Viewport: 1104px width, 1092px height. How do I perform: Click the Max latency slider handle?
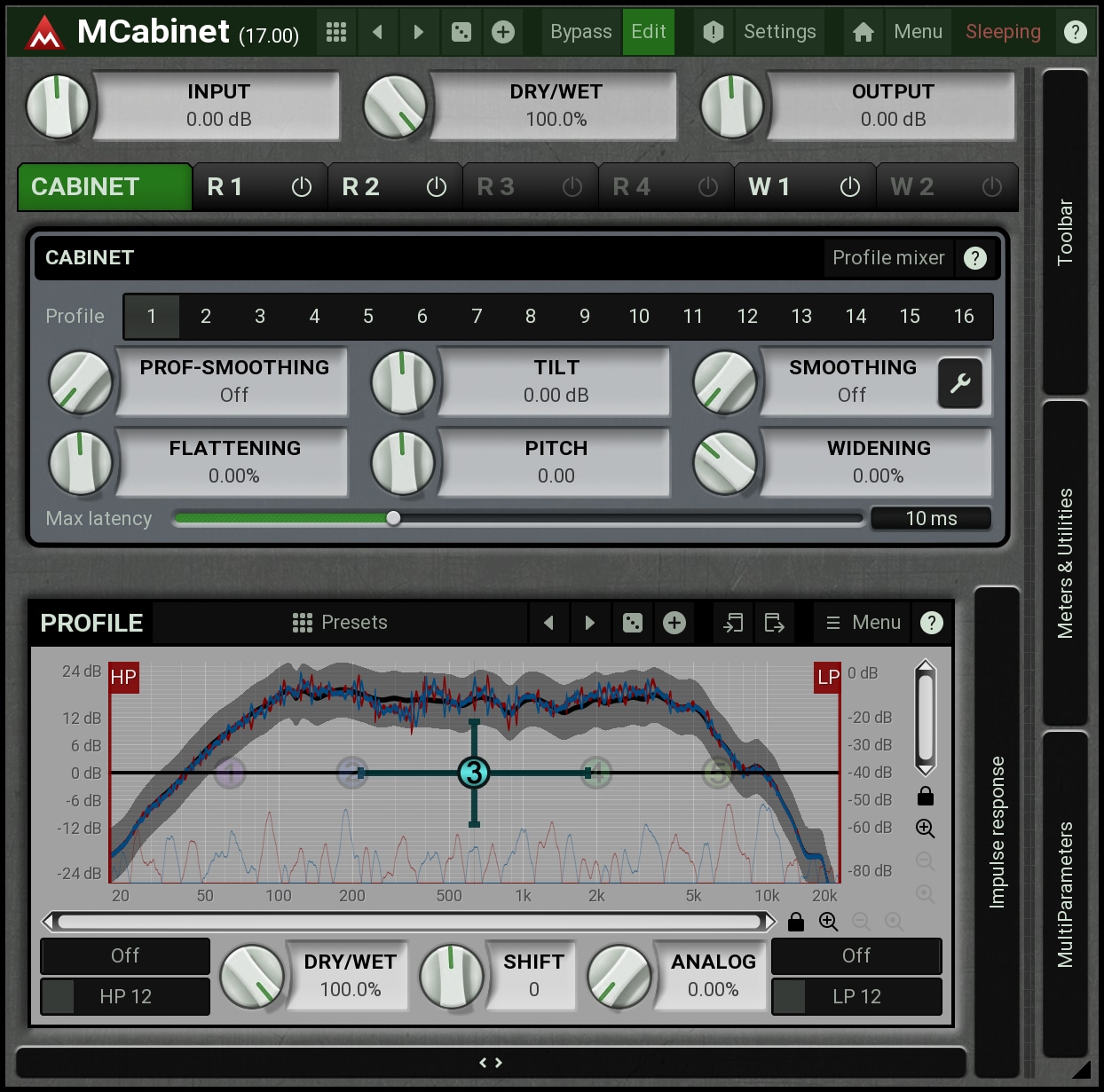click(393, 519)
